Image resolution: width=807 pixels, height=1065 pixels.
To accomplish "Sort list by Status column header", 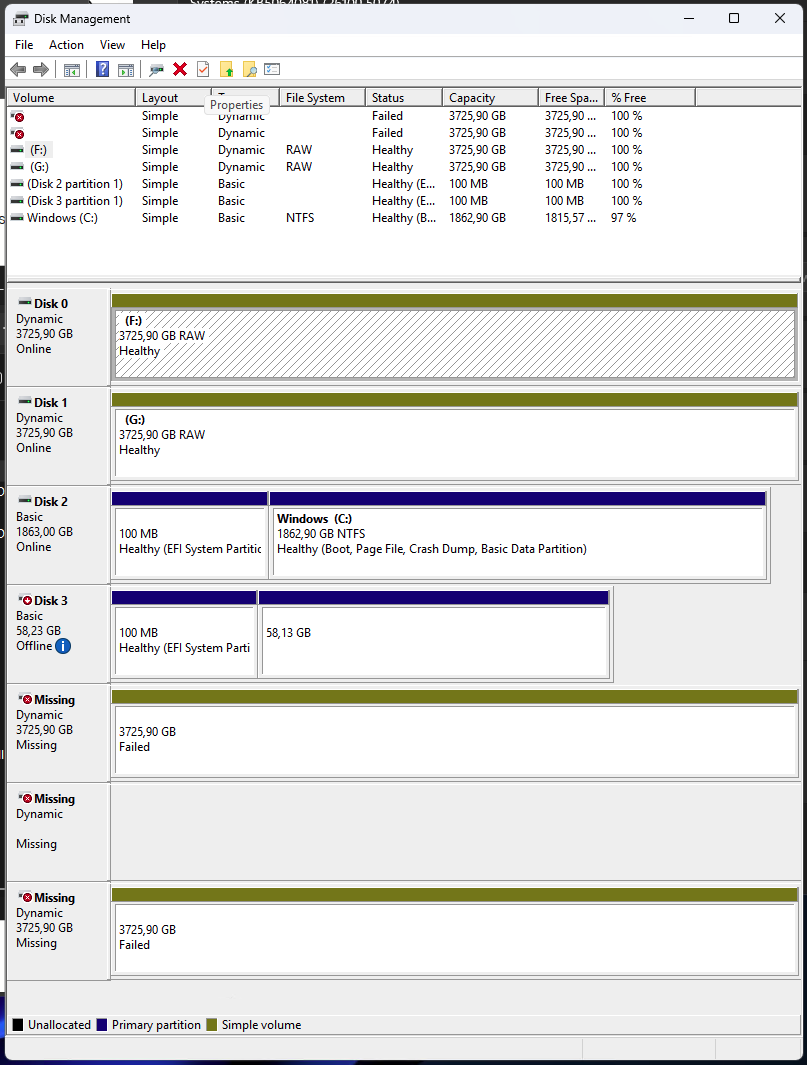I will pyautogui.click(x=402, y=98).
